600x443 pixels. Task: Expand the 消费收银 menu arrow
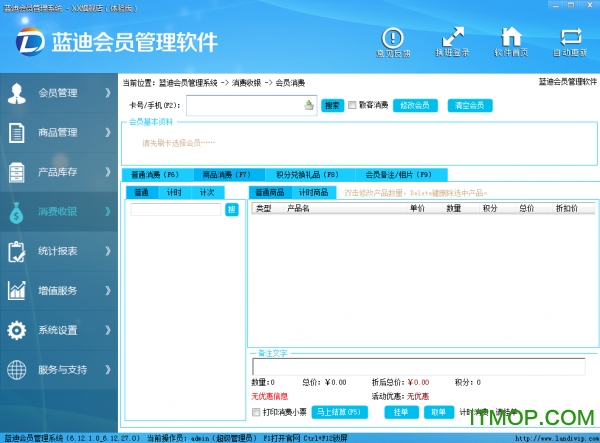[108, 212]
